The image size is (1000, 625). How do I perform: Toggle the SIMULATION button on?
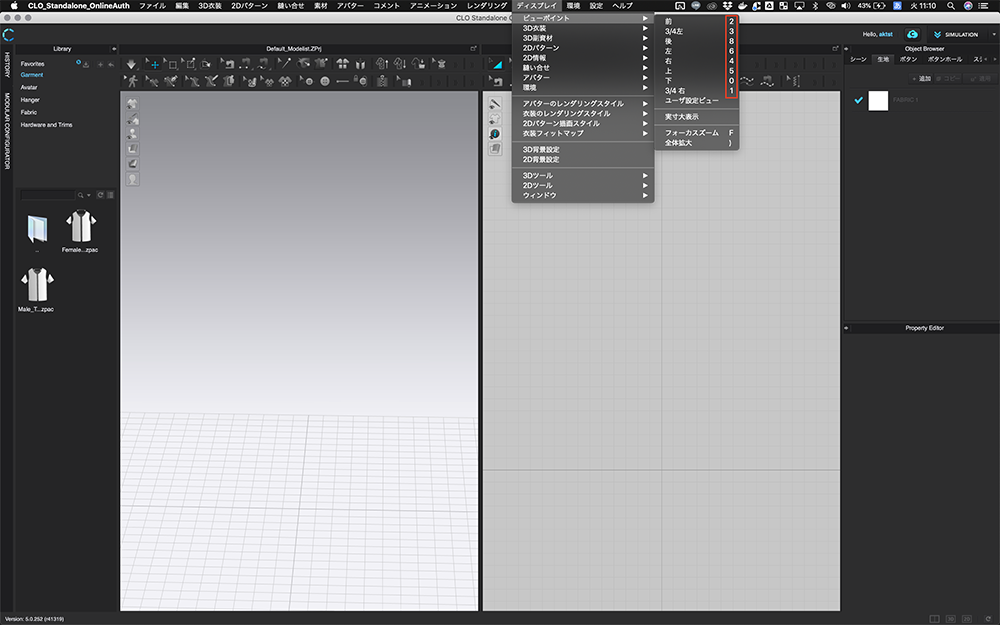(x=960, y=34)
